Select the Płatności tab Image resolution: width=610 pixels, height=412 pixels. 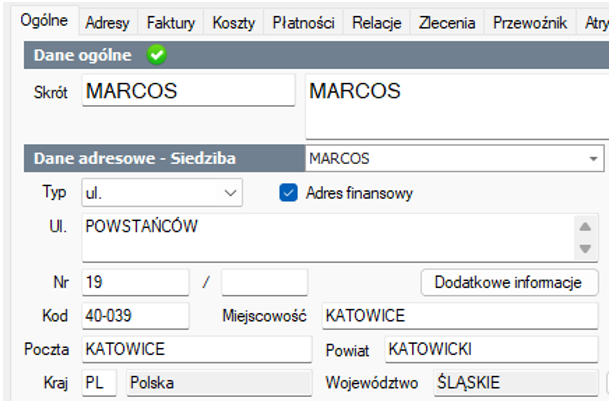(x=304, y=22)
